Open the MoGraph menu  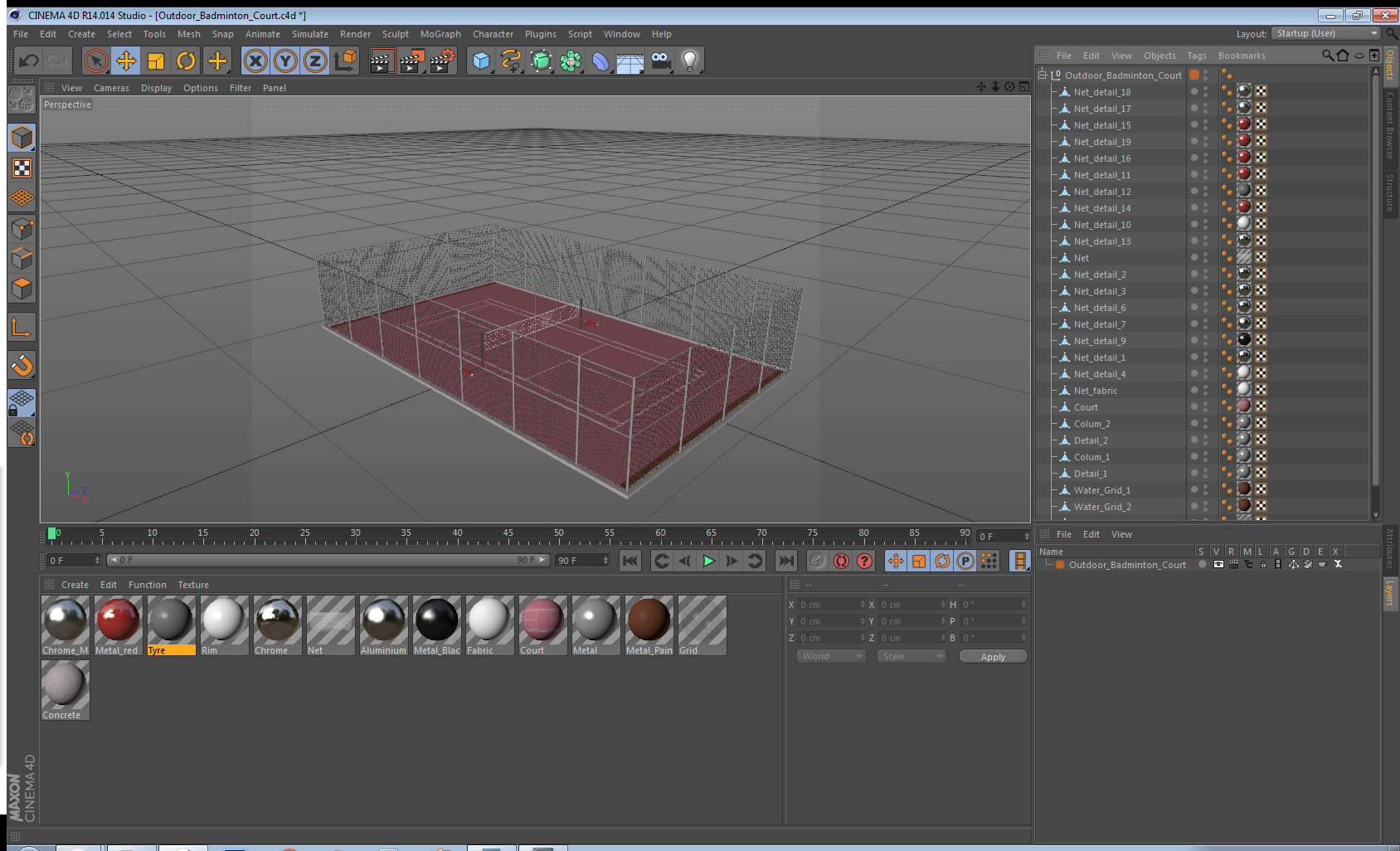coord(440,34)
